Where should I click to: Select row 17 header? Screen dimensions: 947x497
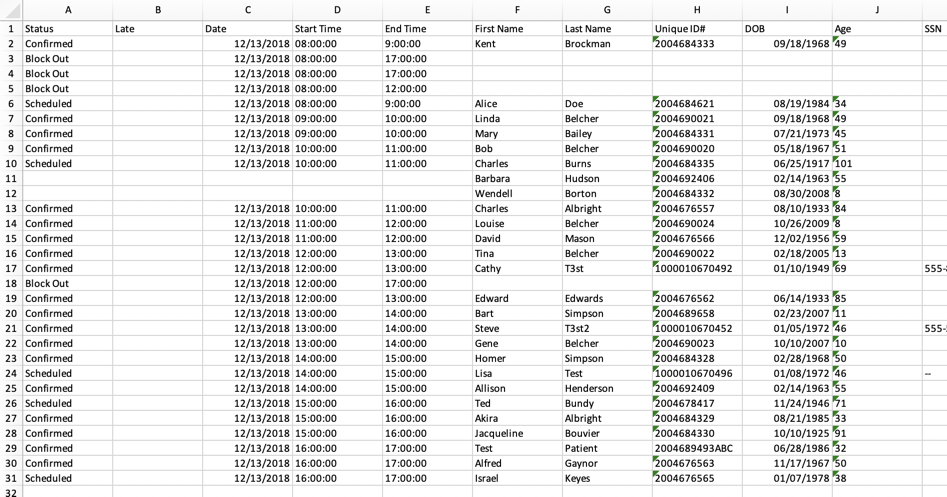pos(11,268)
